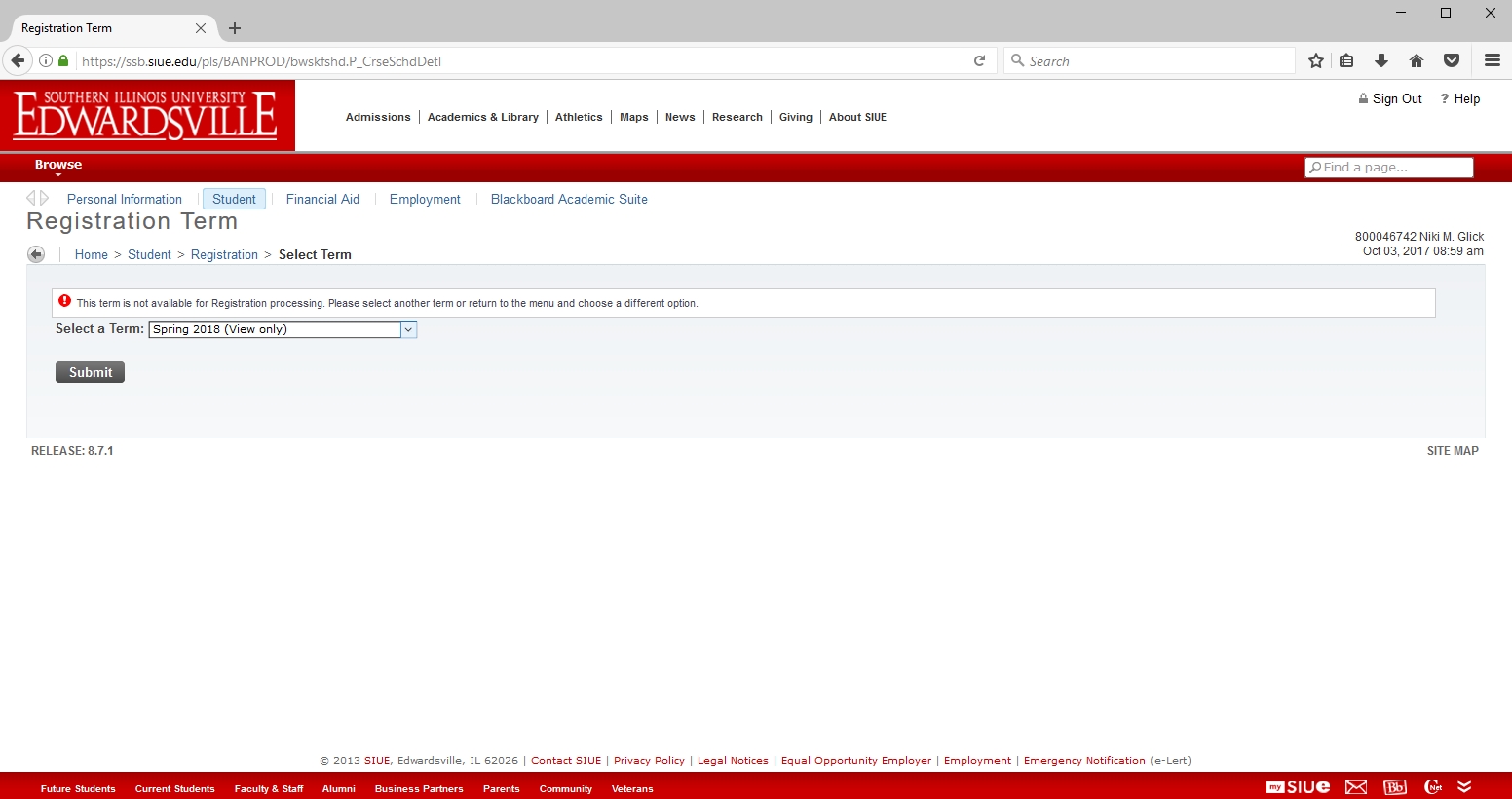The image size is (1512, 799).
Task: Click the mySIUE logo in footer
Action: tap(1298, 787)
